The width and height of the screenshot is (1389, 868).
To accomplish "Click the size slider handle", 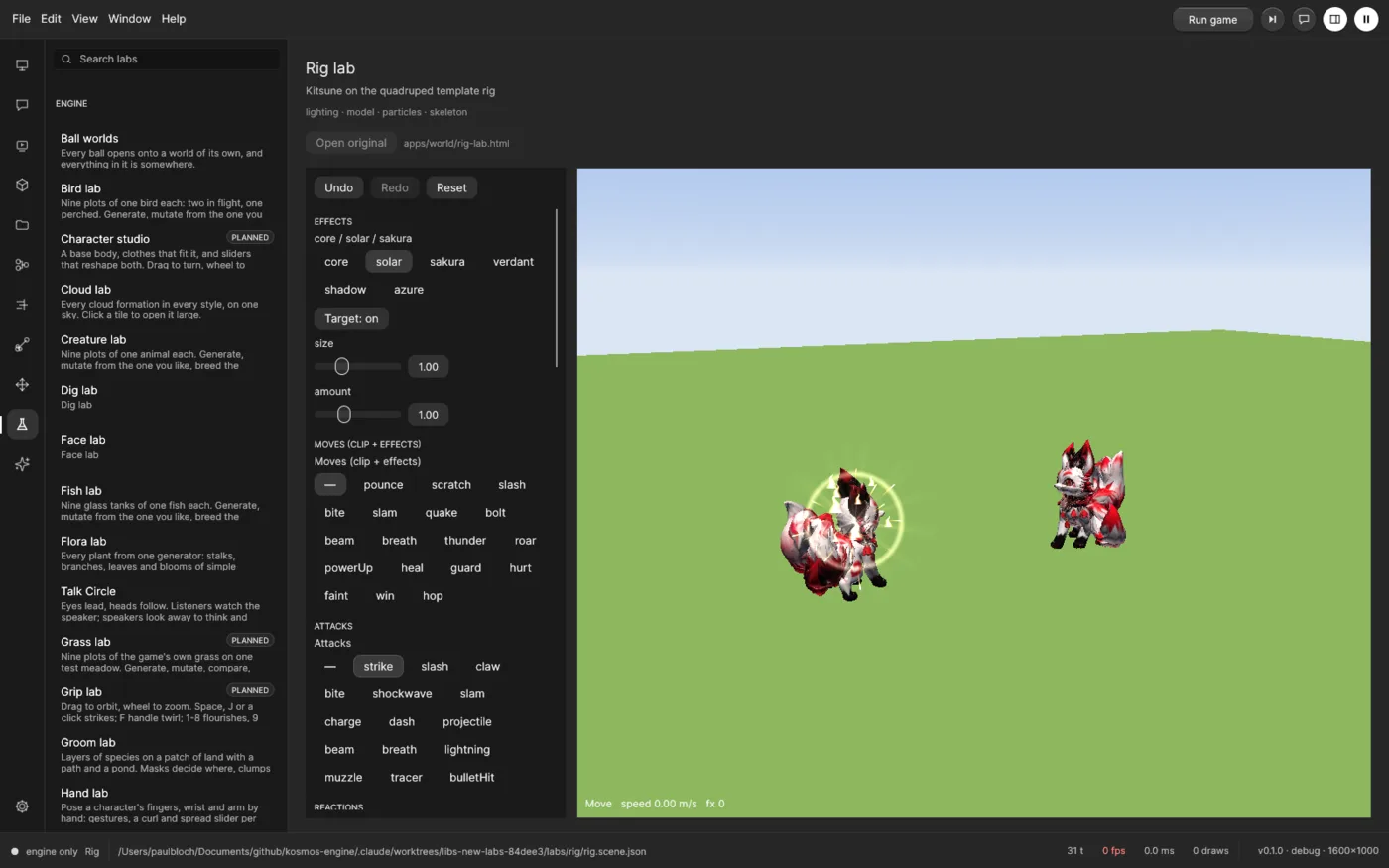I will click(x=342, y=367).
